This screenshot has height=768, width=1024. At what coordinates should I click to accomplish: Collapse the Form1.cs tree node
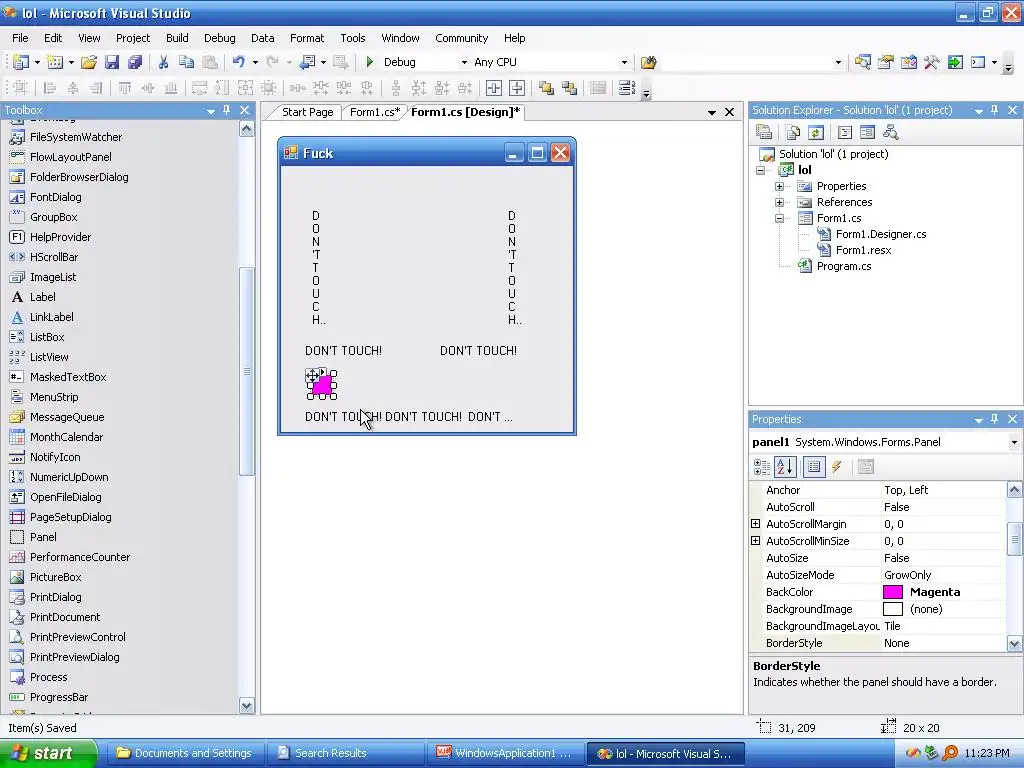click(779, 218)
